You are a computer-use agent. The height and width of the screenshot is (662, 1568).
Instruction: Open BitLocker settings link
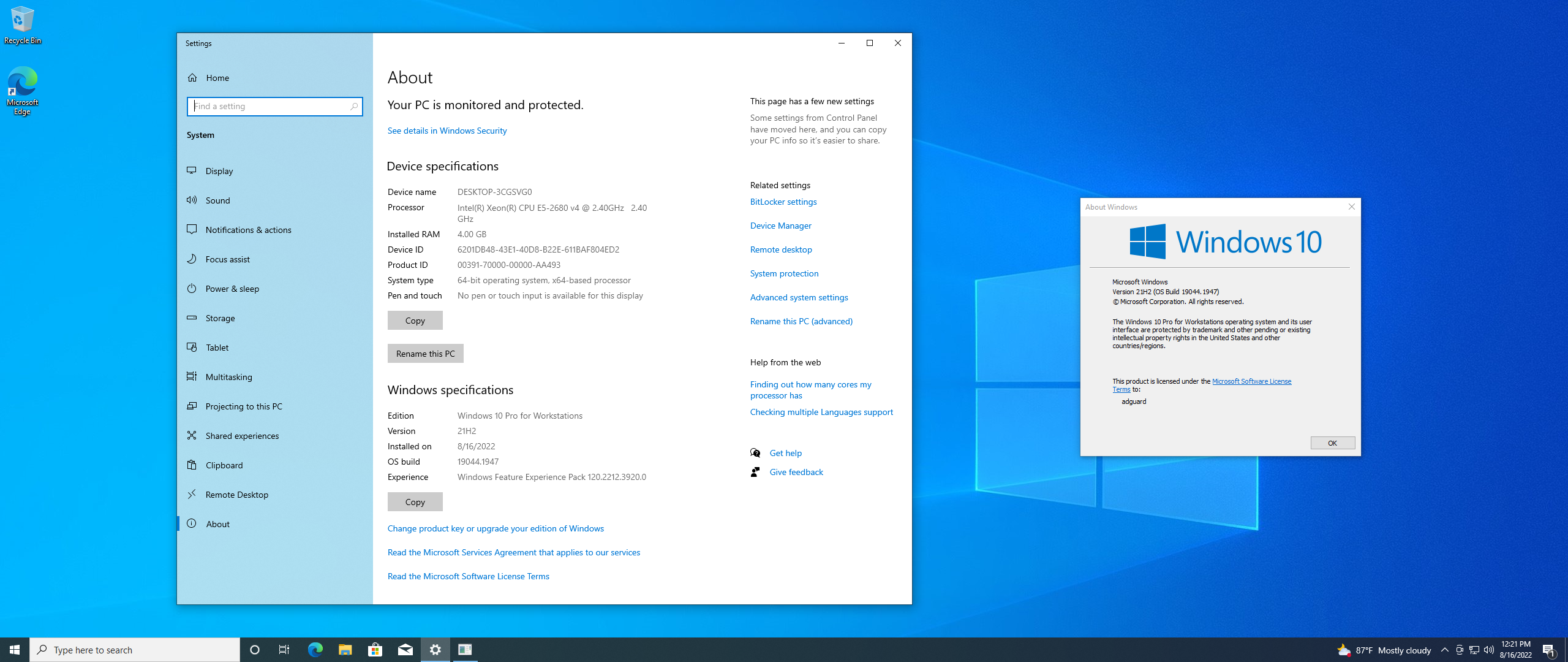[x=783, y=202]
